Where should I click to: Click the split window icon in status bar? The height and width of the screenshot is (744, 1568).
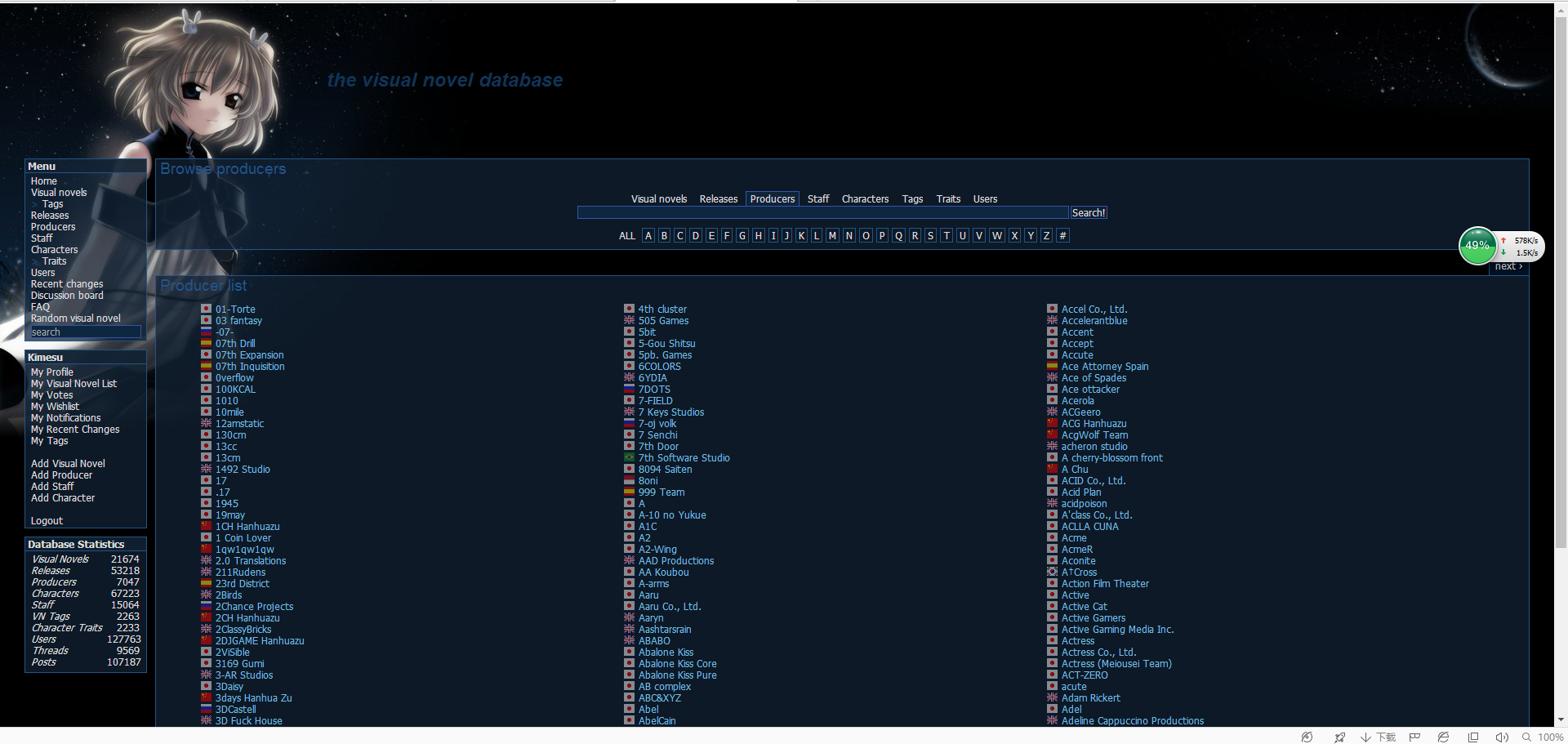(1472, 737)
